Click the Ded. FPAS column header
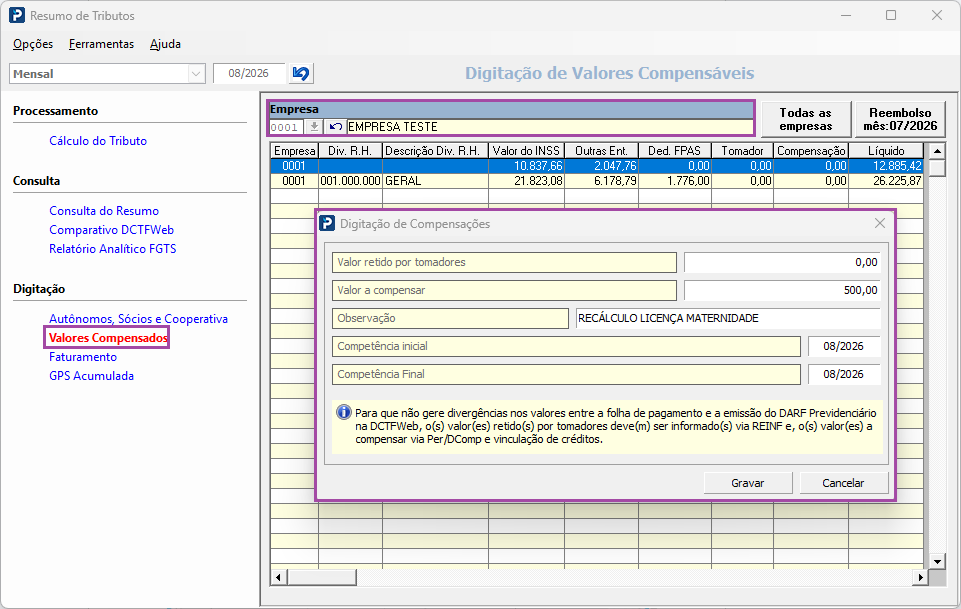Image resolution: width=961 pixels, height=609 pixels. 675,151
